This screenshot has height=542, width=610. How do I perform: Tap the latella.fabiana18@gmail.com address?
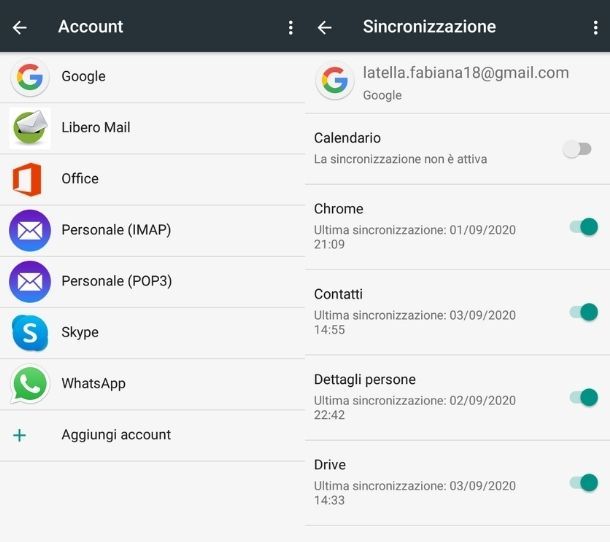point(466,73)
